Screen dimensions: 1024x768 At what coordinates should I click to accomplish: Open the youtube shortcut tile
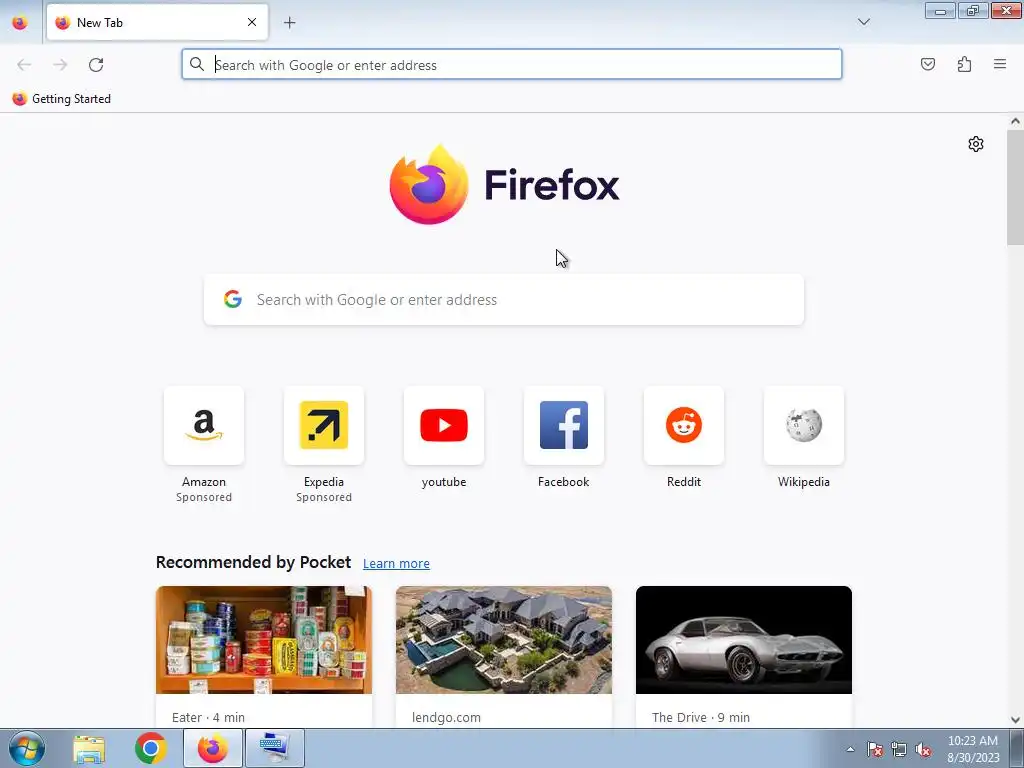(x=444, y=426)
